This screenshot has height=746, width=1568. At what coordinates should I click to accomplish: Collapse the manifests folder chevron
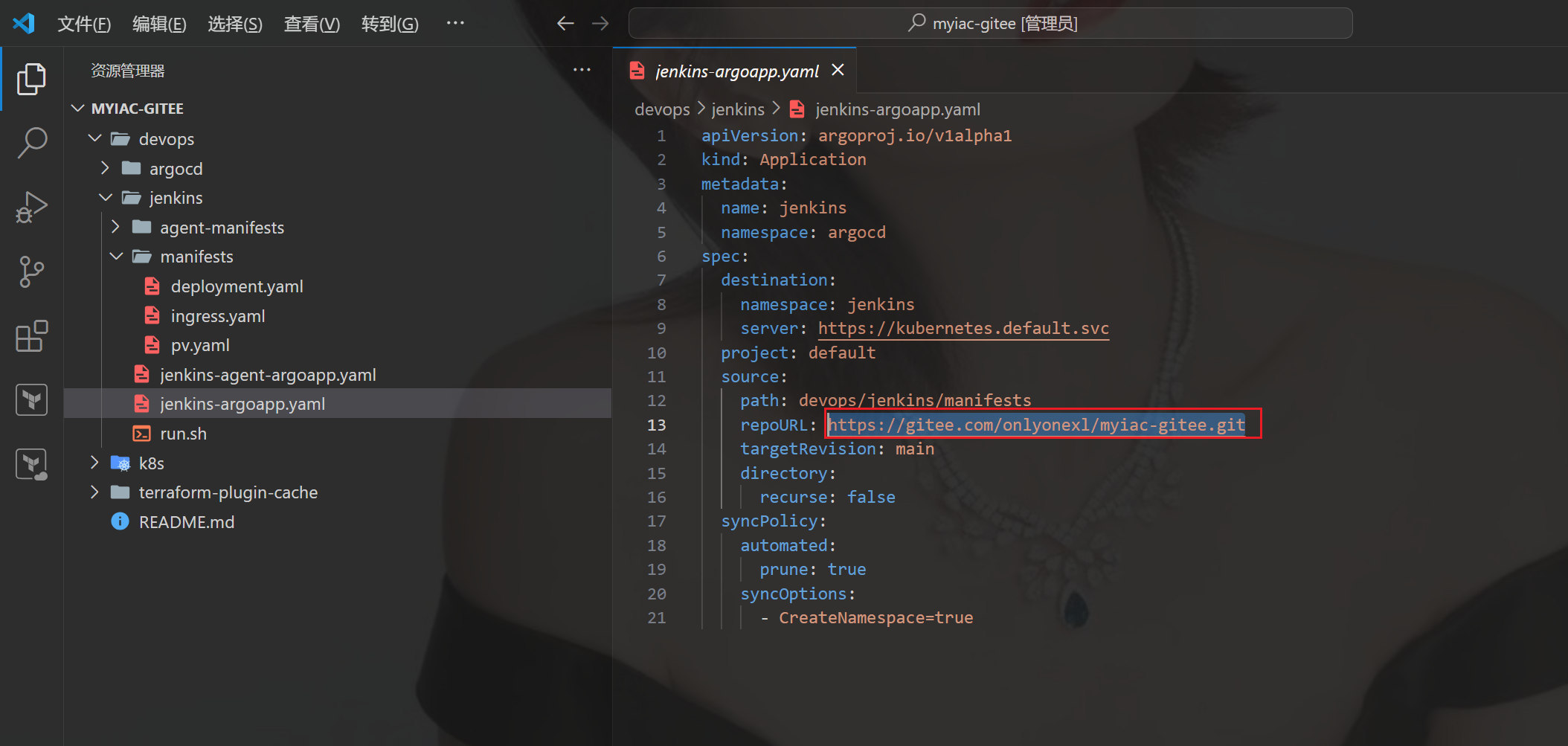116,256
